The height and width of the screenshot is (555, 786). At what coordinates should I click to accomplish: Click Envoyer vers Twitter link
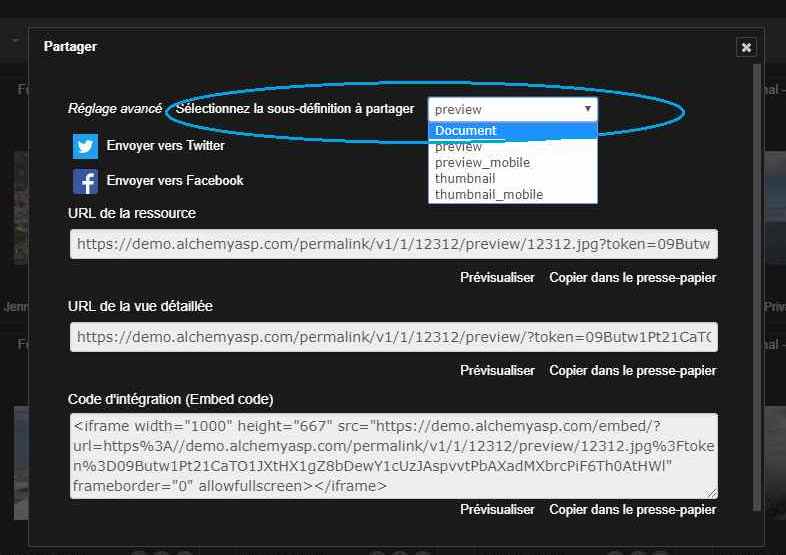coord(165,145)
